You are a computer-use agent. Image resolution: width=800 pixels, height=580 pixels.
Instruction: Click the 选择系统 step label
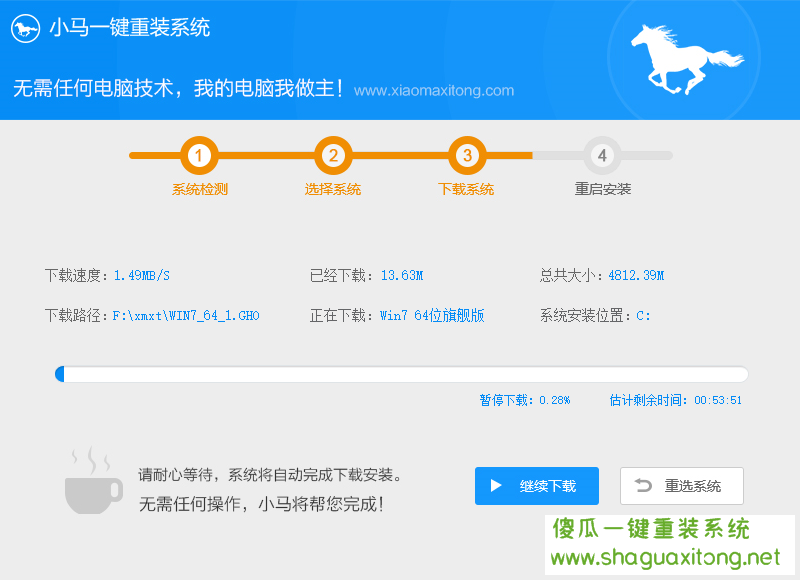(x=333, y=189)
